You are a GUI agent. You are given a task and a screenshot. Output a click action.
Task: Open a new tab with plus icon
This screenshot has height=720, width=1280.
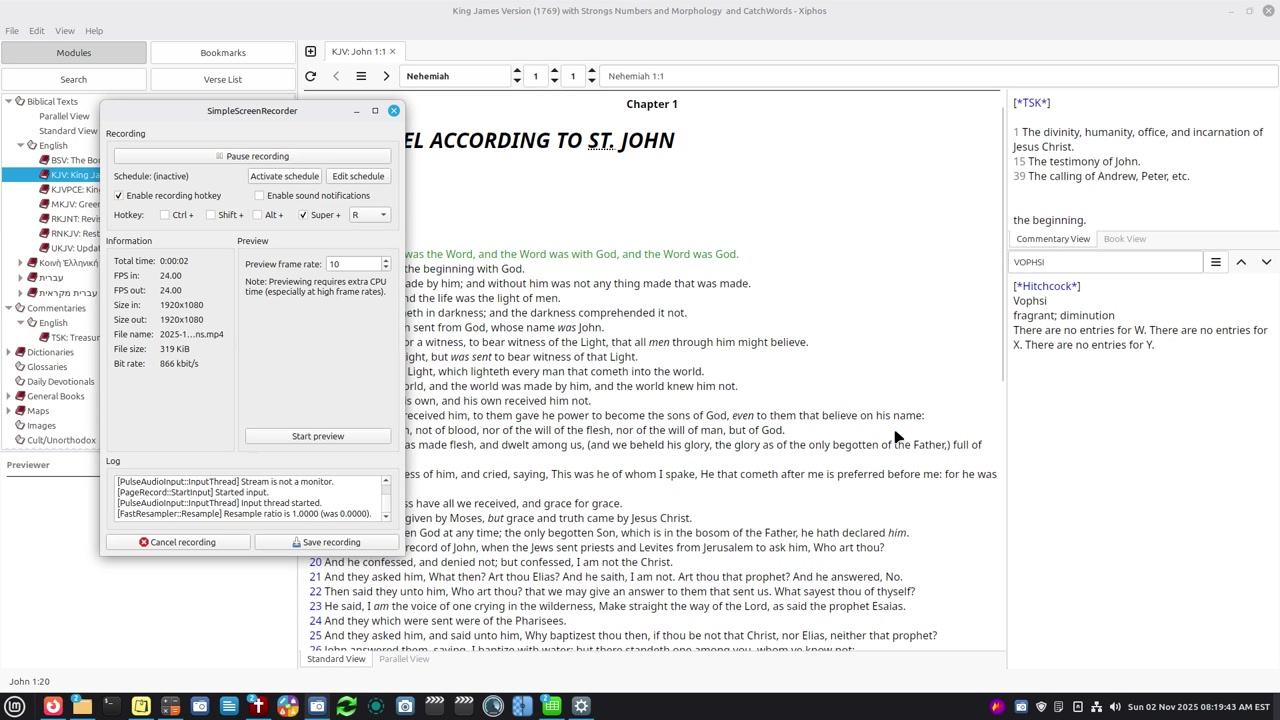point(310,52)
